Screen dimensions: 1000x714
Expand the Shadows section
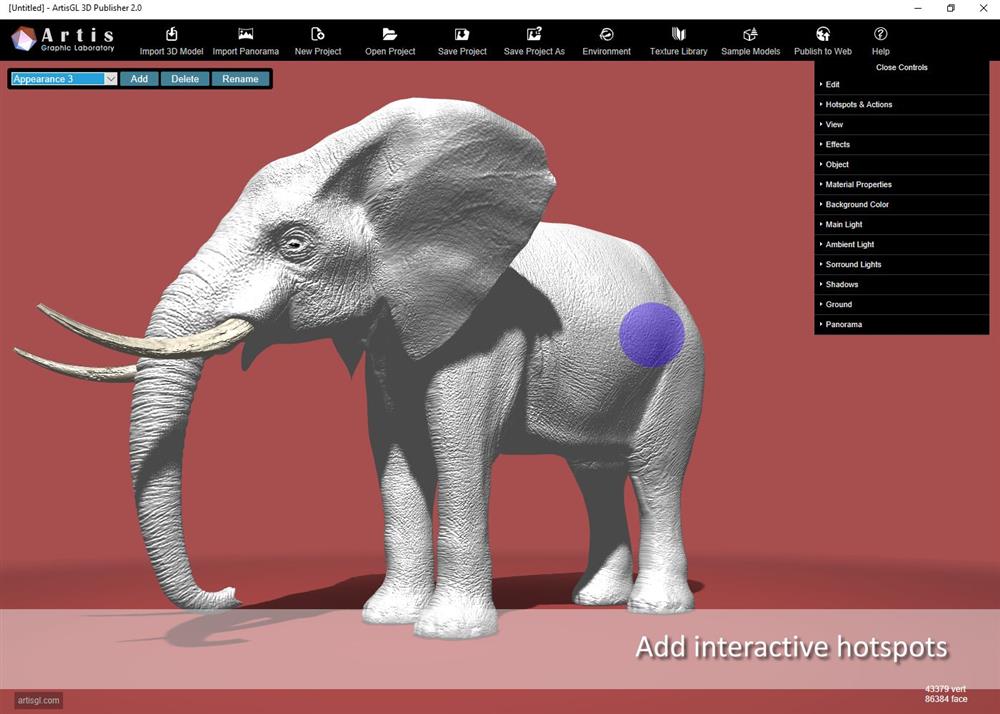[902, 284]
